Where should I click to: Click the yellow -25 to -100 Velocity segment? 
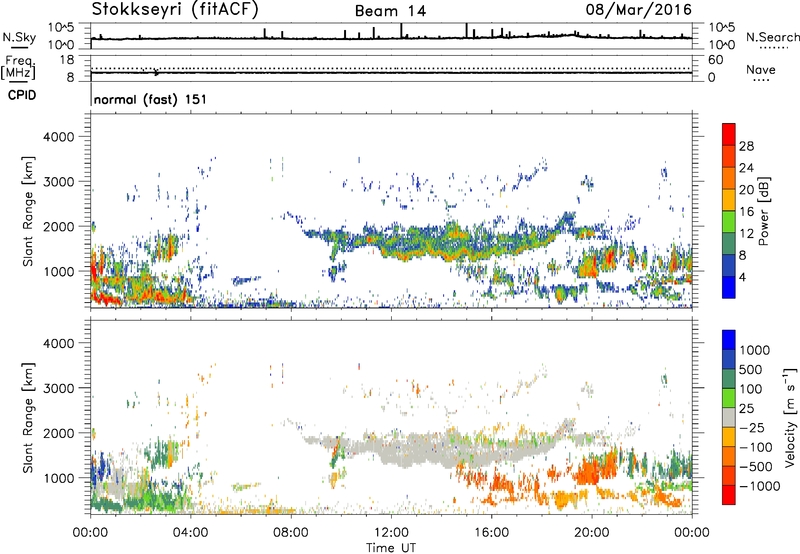[x=729, y=437]
